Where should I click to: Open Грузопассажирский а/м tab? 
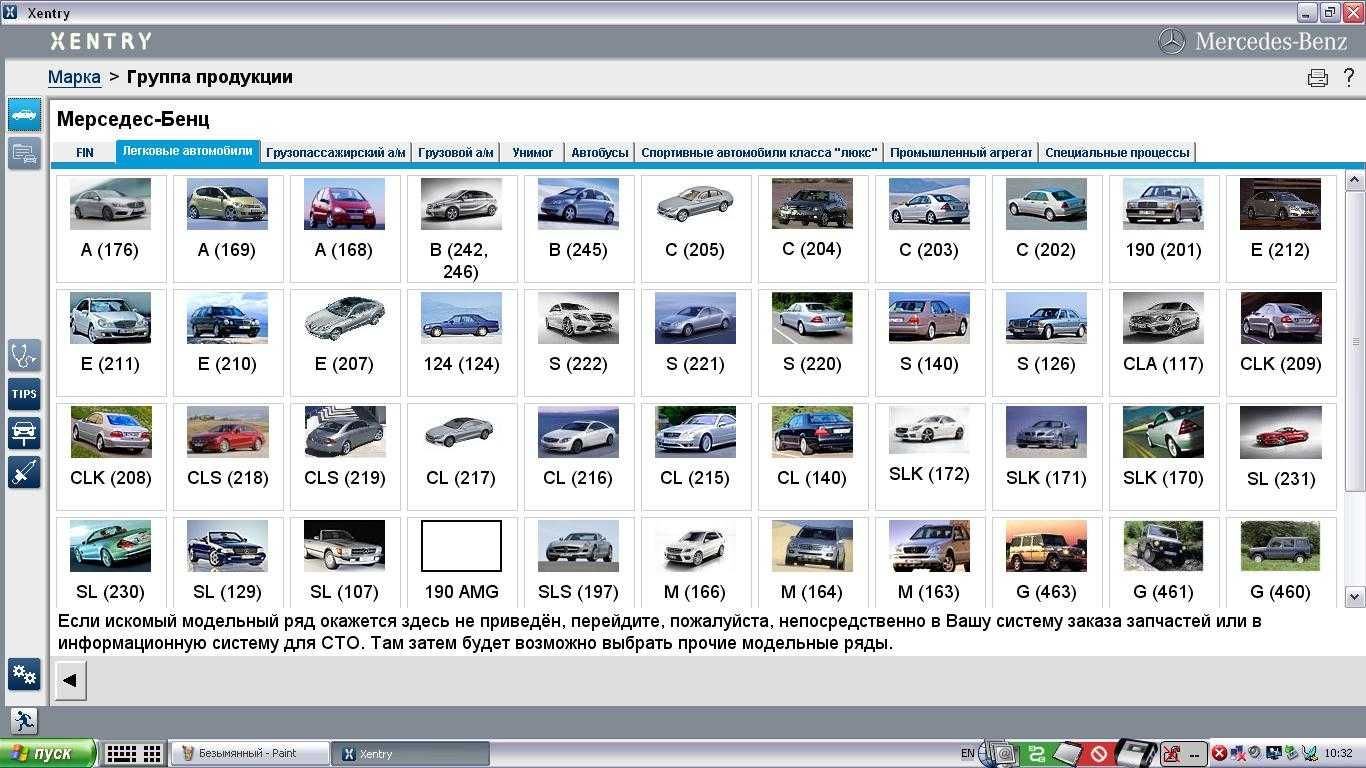point(336,152)
